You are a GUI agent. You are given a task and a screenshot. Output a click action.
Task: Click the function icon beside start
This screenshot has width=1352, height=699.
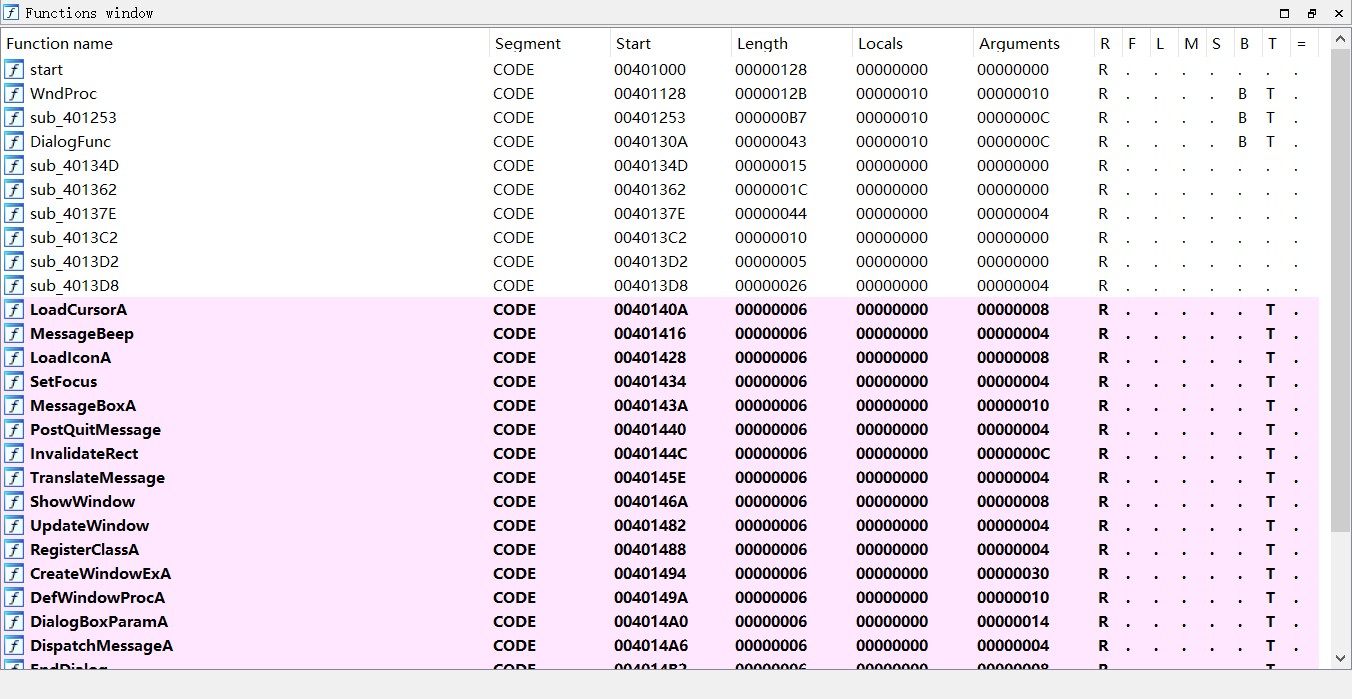(14, 70)
